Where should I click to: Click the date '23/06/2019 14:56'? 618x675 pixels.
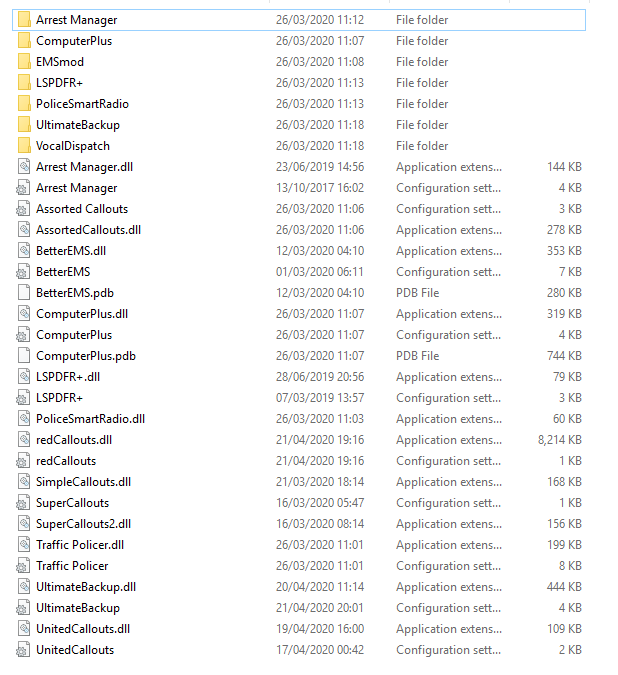tap(320, 167)
